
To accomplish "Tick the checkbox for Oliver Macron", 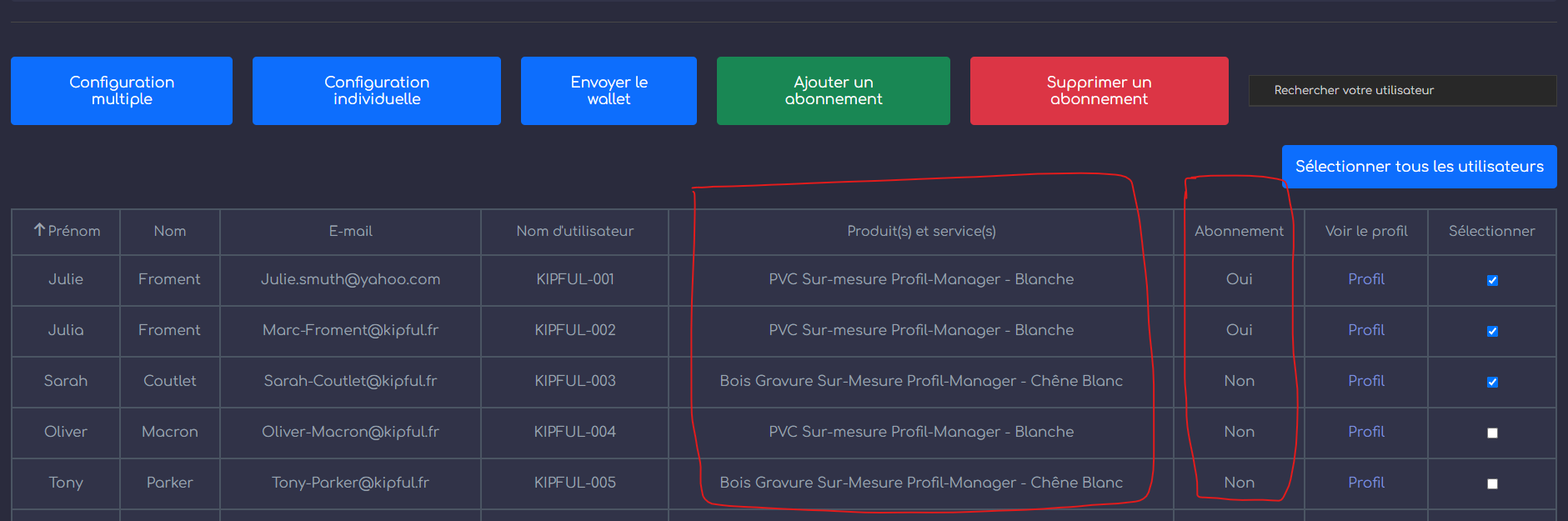I will [x=1492, y=433].
